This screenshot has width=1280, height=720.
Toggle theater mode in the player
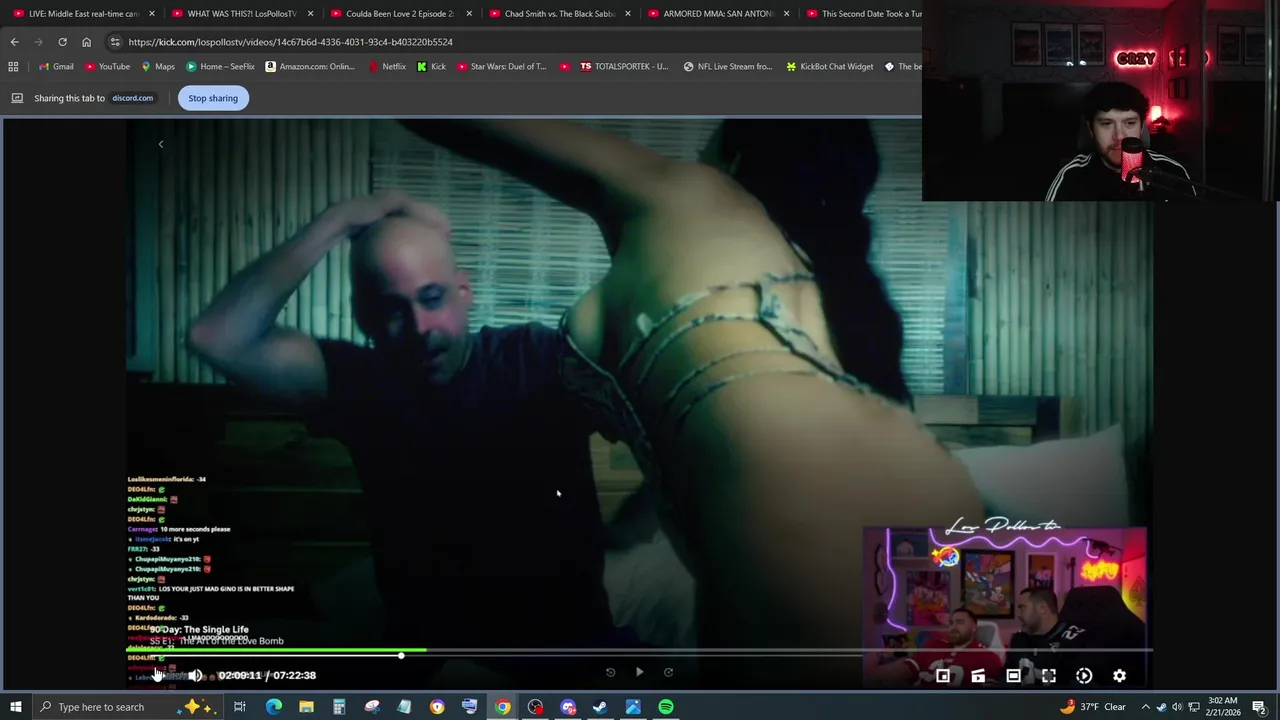[x=1013, y=676]
